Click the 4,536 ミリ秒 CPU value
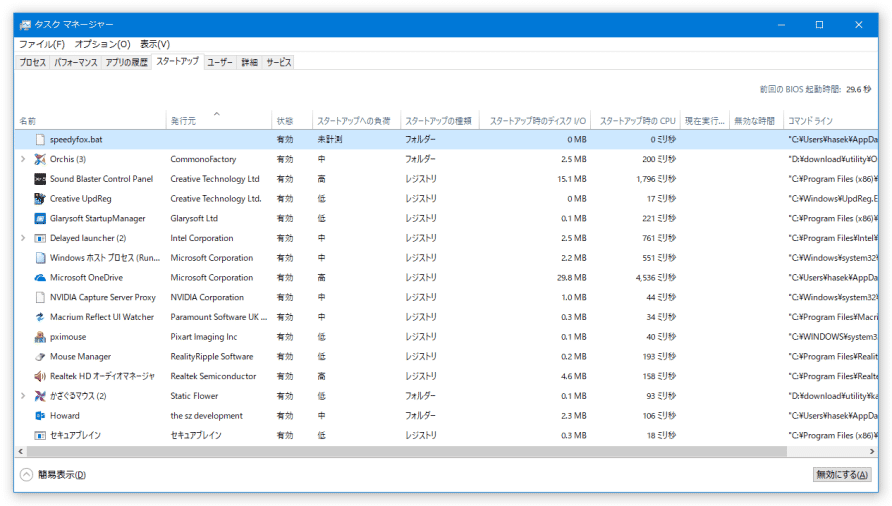 (x=655, y=278)
